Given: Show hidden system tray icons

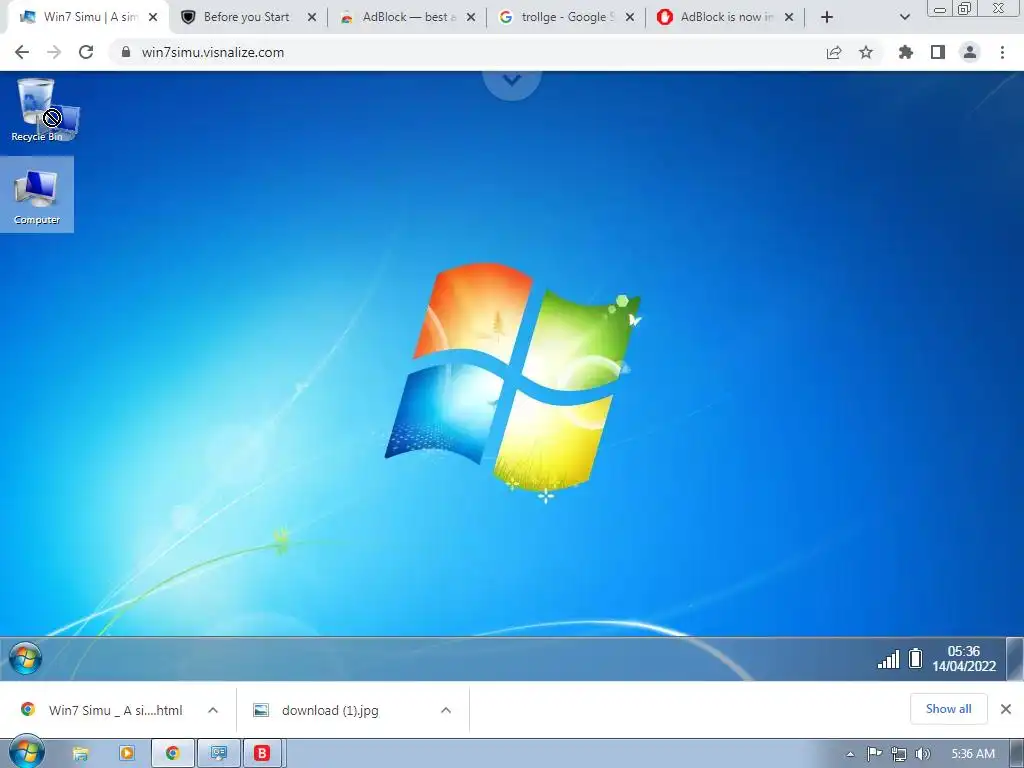Looking at the screenshot, I should [x=850, y=754].
